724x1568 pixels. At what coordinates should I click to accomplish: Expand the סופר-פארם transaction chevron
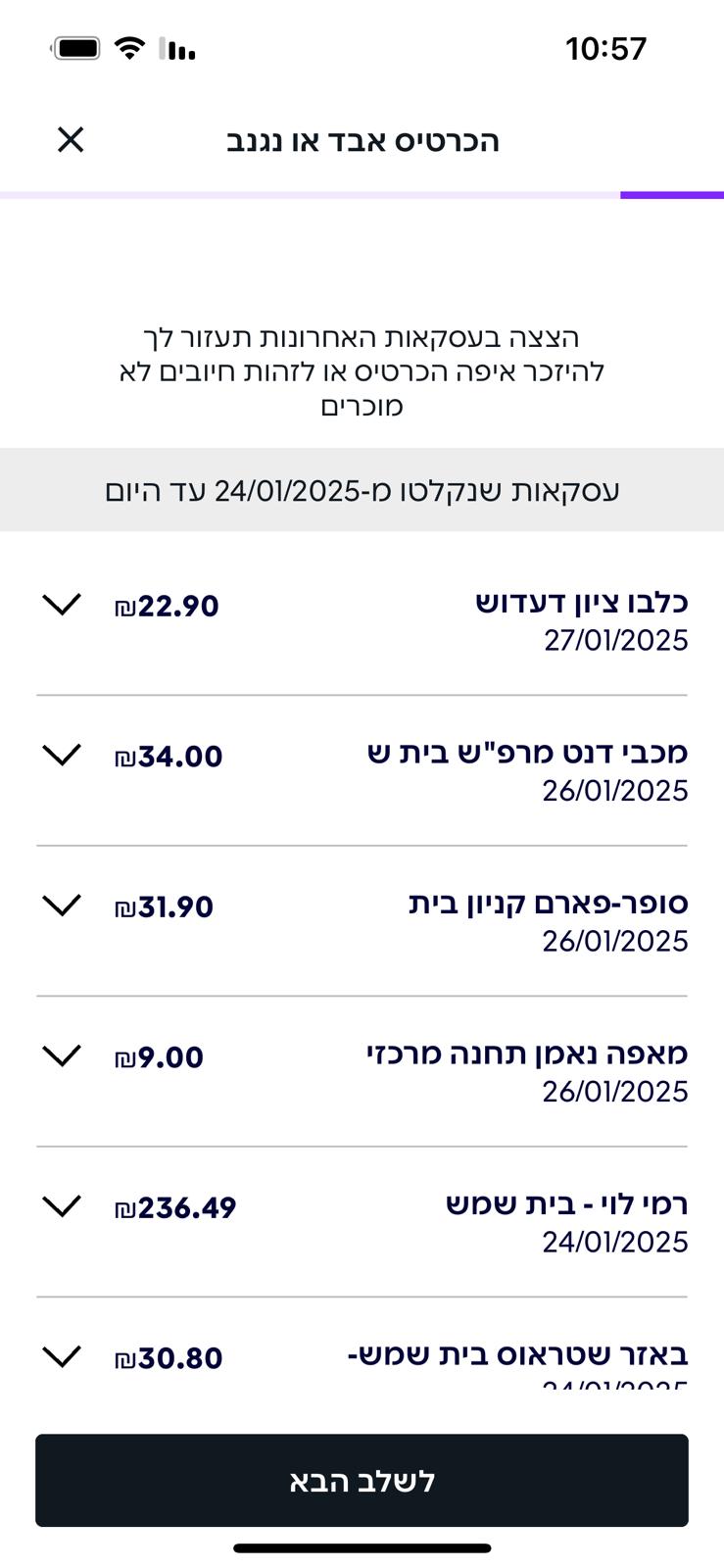[x=62, y=906]
